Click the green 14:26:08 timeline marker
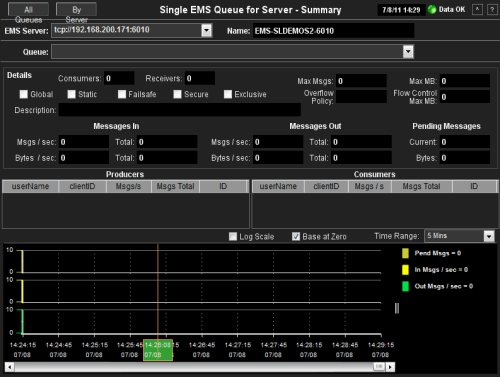The width and height of the screenshot is (500, 377). click(x=158, y=350)
